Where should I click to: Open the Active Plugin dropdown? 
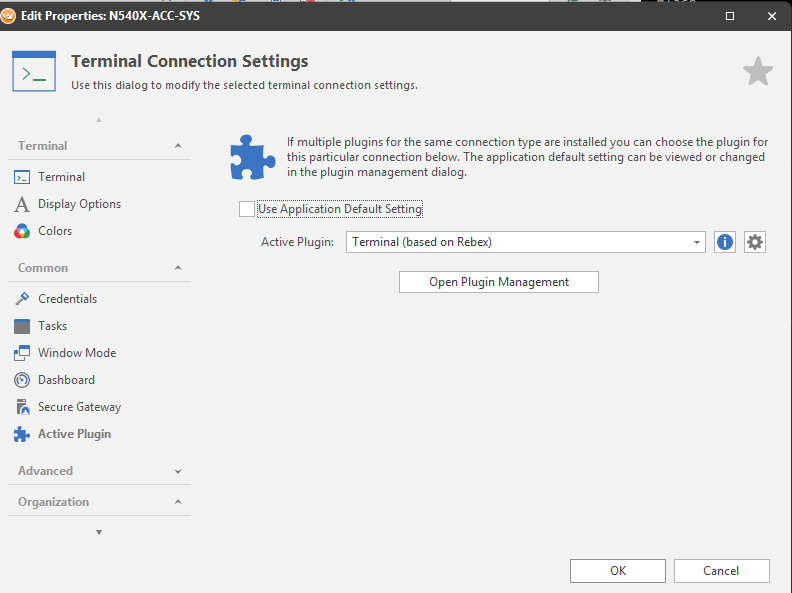click(697, 242)
